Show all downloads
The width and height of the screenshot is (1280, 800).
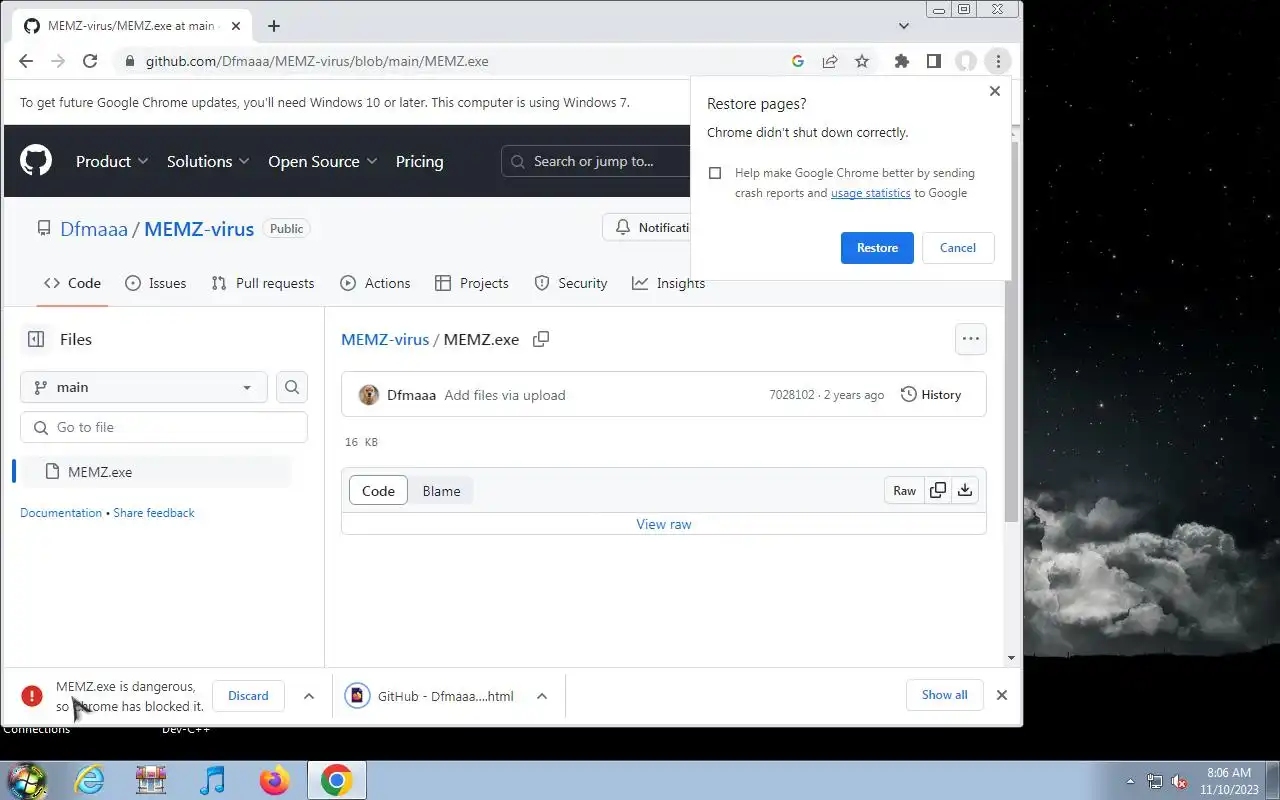click(x=945, y=695)
